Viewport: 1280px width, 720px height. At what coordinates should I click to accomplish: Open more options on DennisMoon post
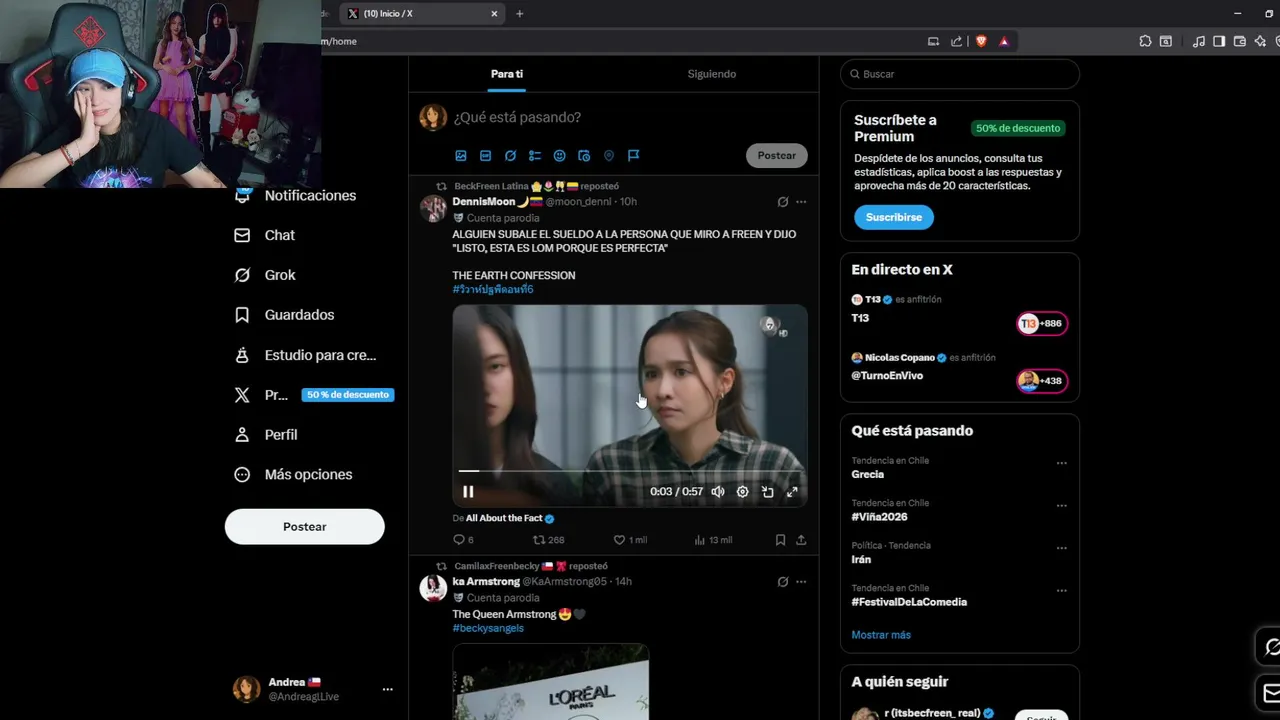click(x=801, y=202)
